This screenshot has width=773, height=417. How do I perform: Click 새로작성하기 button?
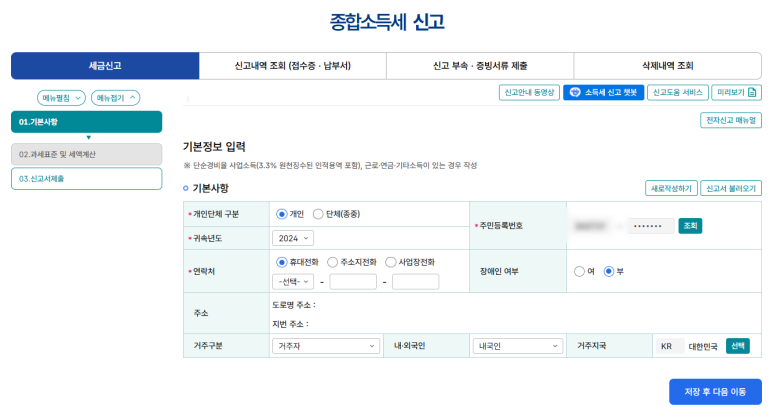(x=671, y=188)
